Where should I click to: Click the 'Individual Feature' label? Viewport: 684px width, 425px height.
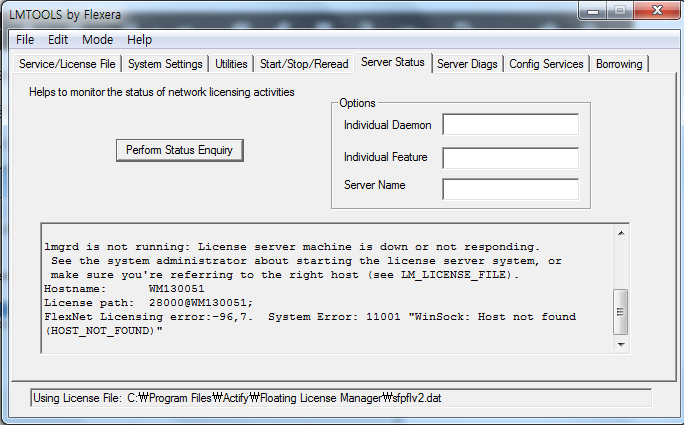coord(386,157)
